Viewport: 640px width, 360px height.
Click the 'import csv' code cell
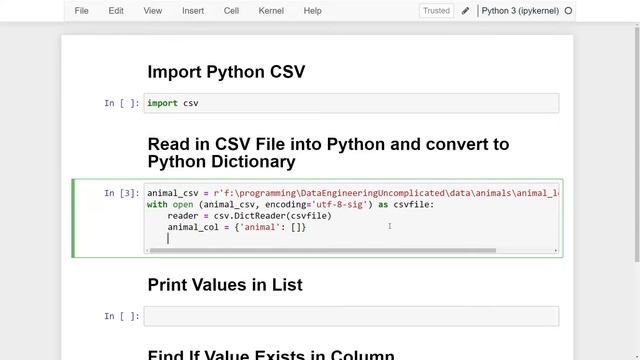tap(351, 103)
